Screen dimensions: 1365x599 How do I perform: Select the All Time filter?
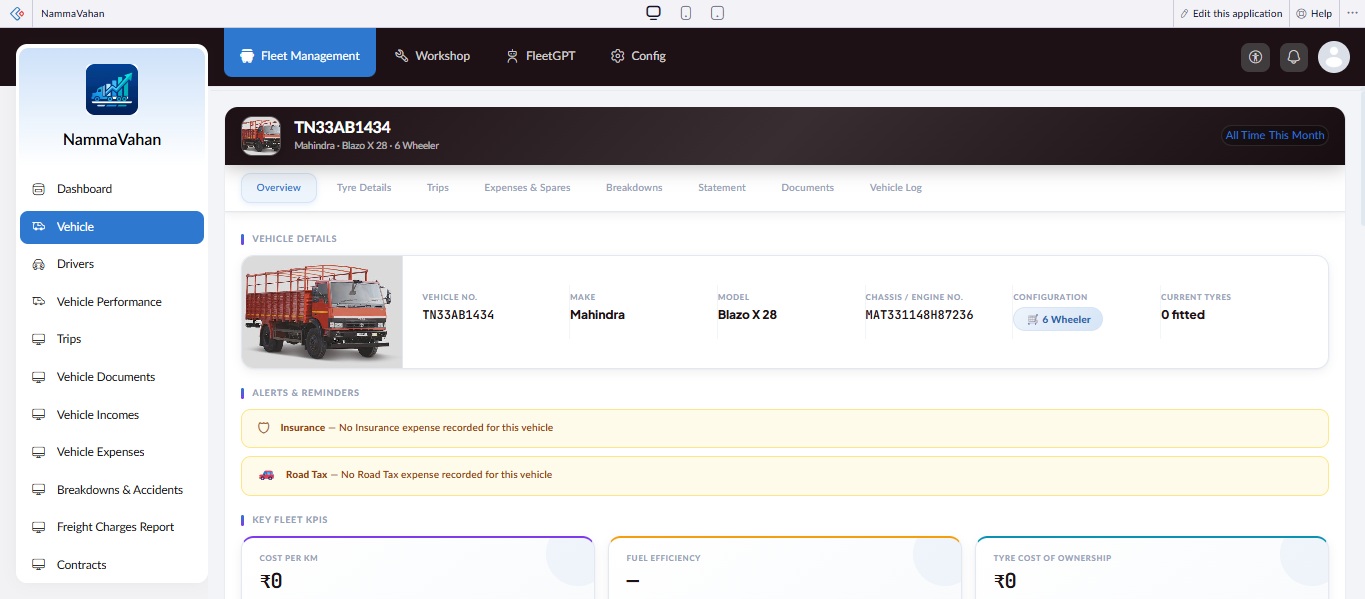pos(1245,135)
